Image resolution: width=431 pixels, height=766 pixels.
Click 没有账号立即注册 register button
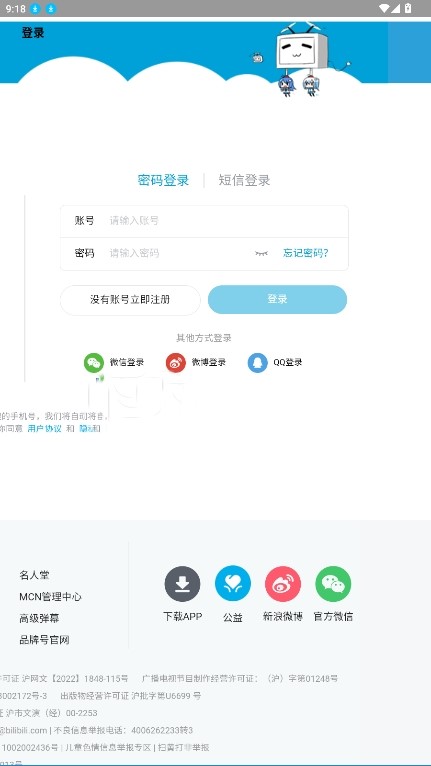point(130,300)
